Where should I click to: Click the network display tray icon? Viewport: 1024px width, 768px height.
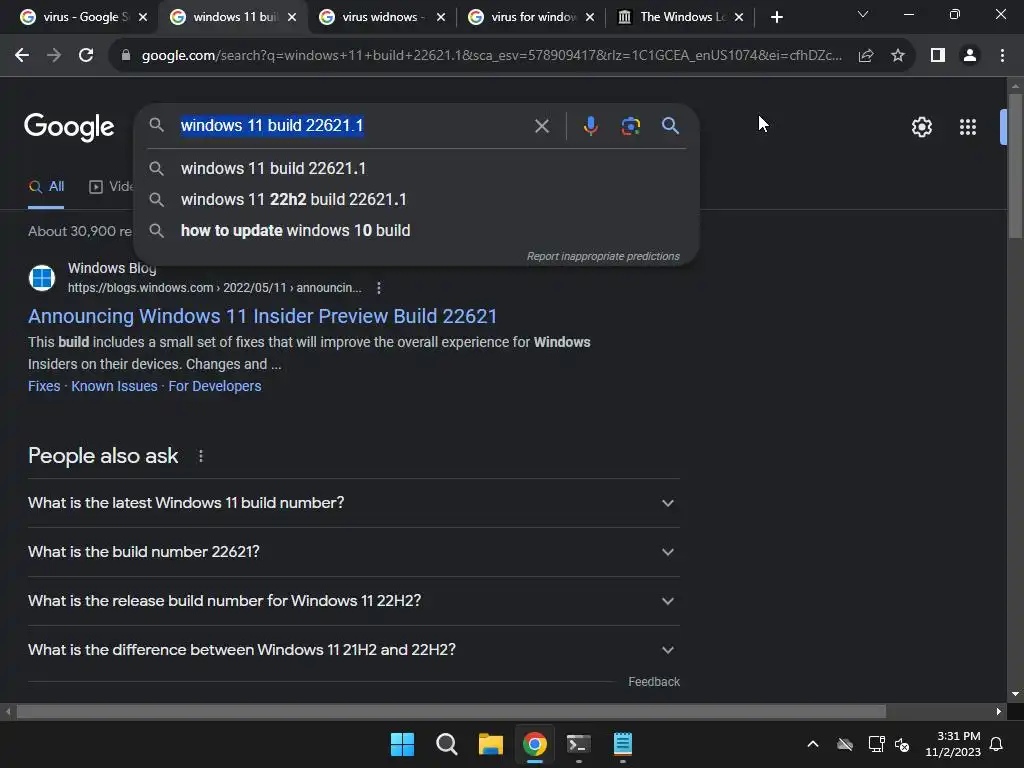[876, 744]
